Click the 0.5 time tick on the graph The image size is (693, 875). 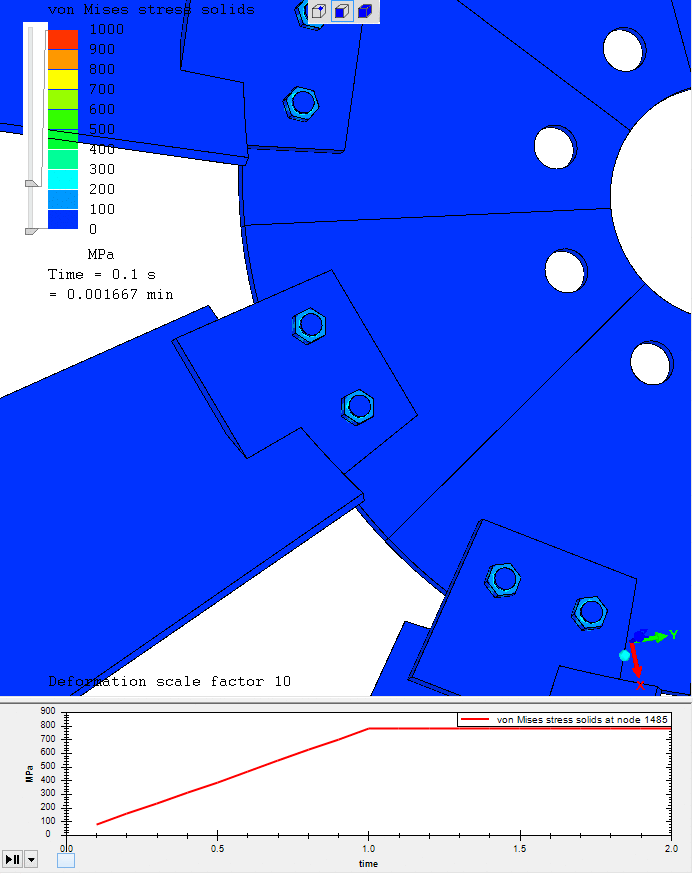218,849
